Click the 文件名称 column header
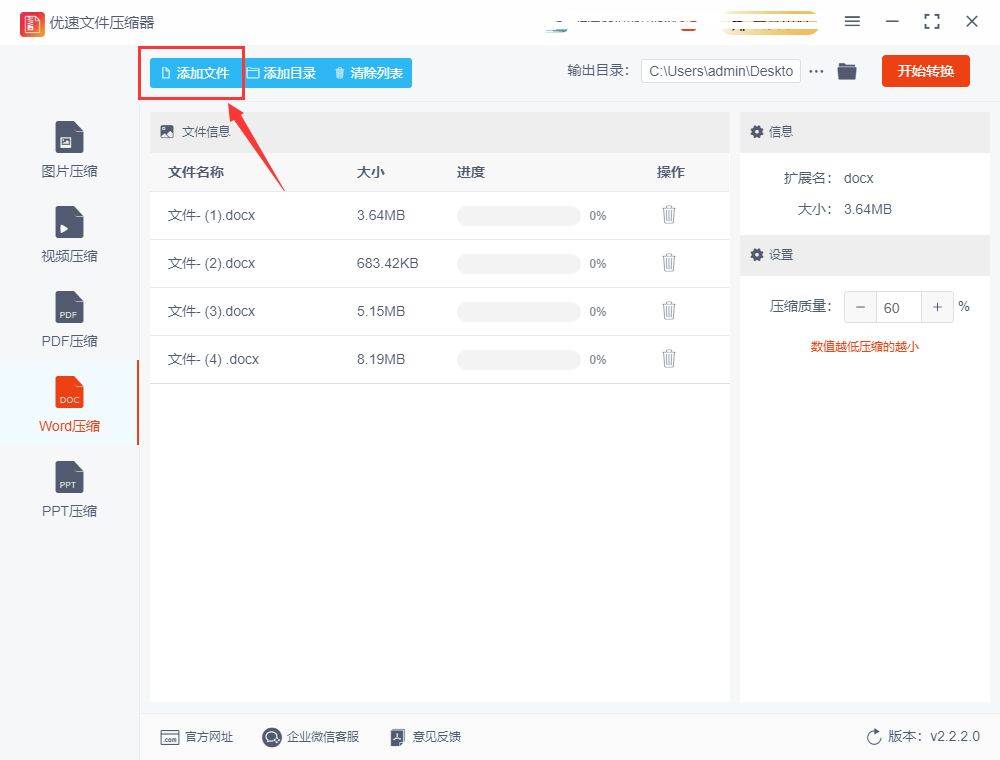The width and height of the screenshot is (1000, 760). pos(196,172)
